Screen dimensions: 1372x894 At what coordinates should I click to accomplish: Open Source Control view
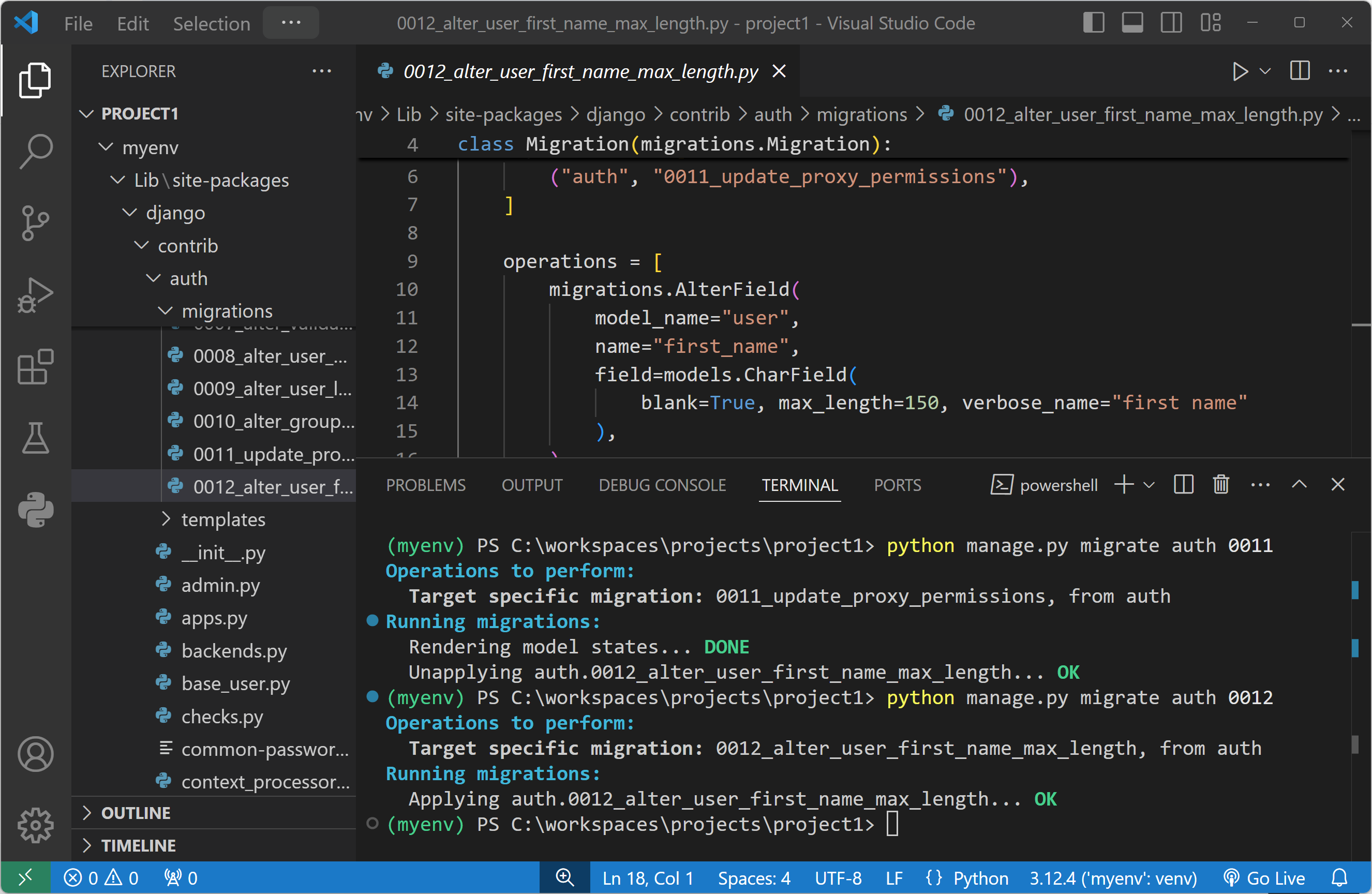(36, 222)
